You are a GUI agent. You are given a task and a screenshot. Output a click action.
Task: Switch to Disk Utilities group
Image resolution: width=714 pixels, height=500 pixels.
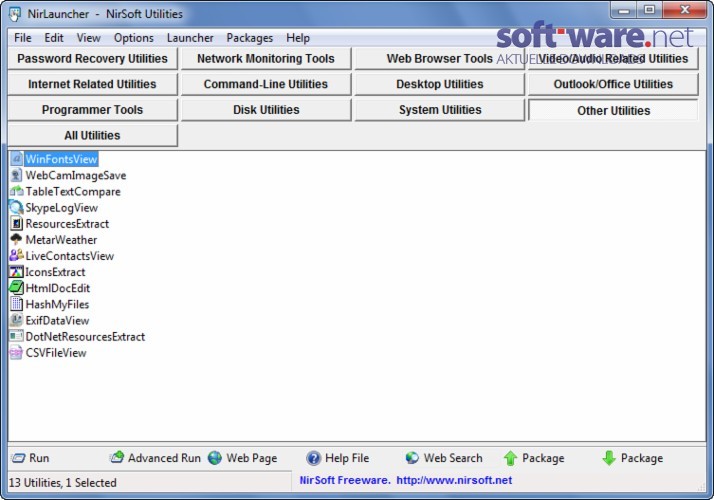coord(266,110)
